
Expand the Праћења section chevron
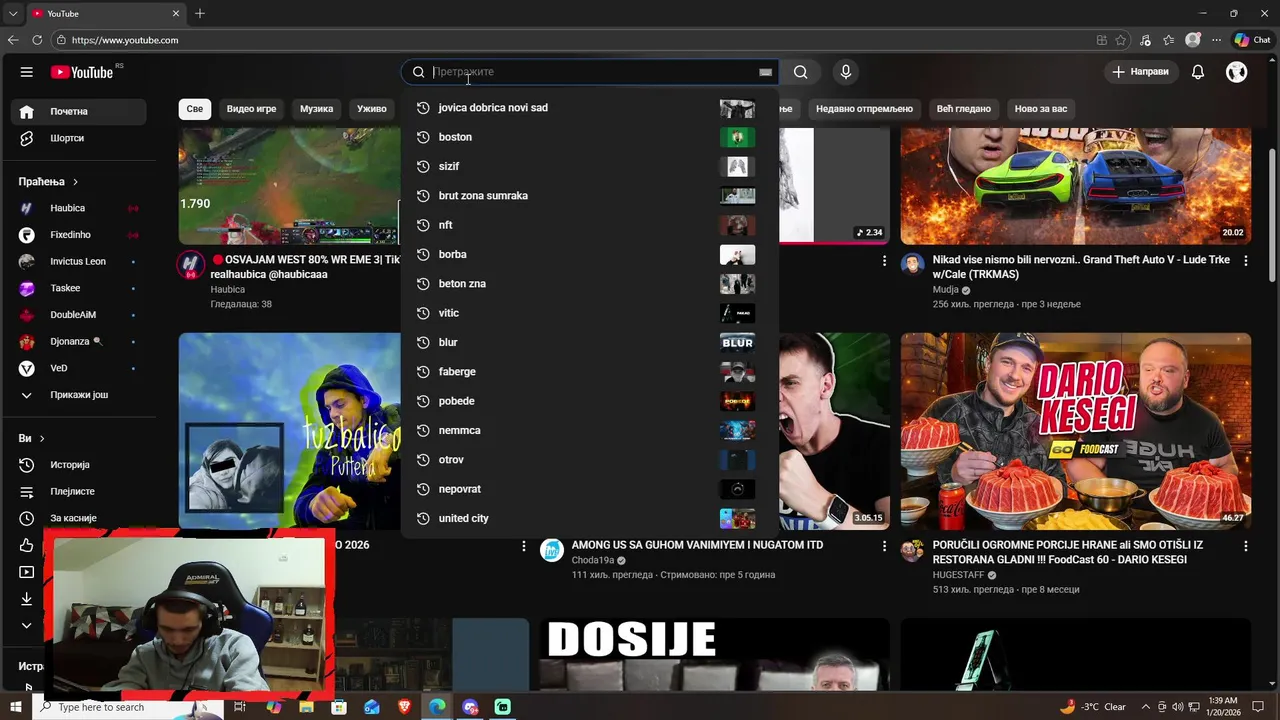[75, 182]
